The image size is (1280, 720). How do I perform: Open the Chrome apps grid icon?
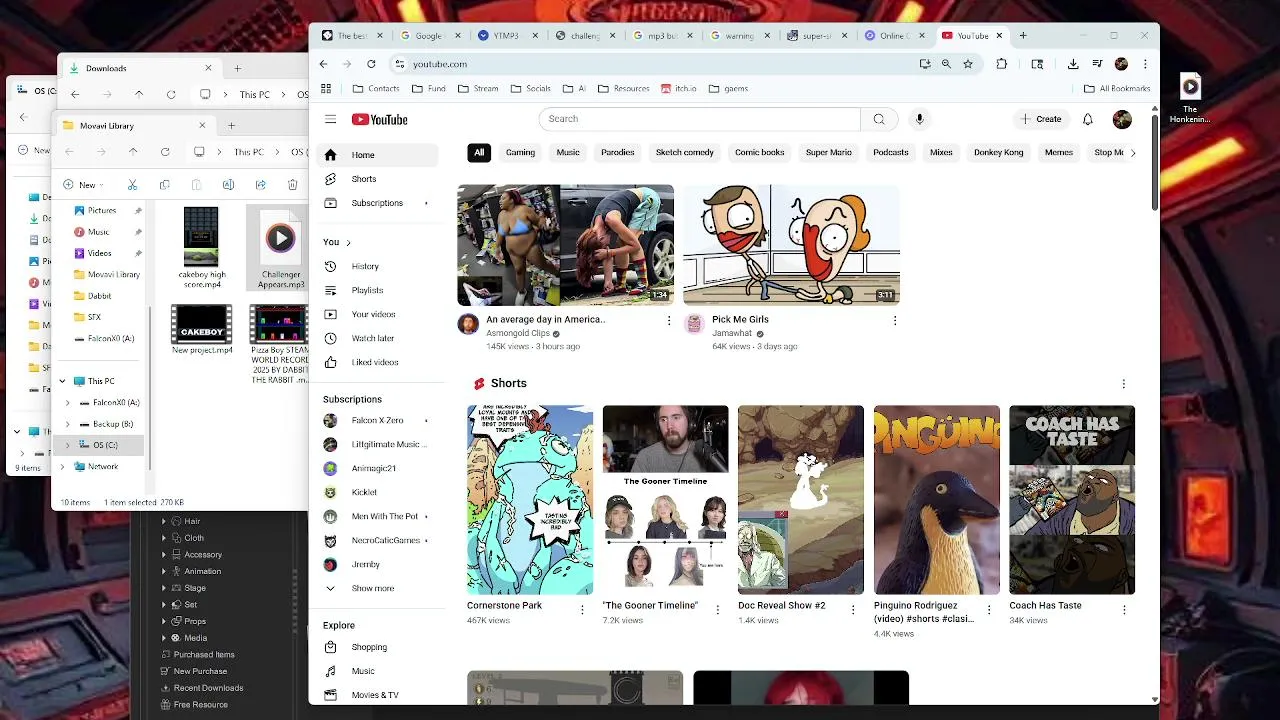[x=325, y=88]
